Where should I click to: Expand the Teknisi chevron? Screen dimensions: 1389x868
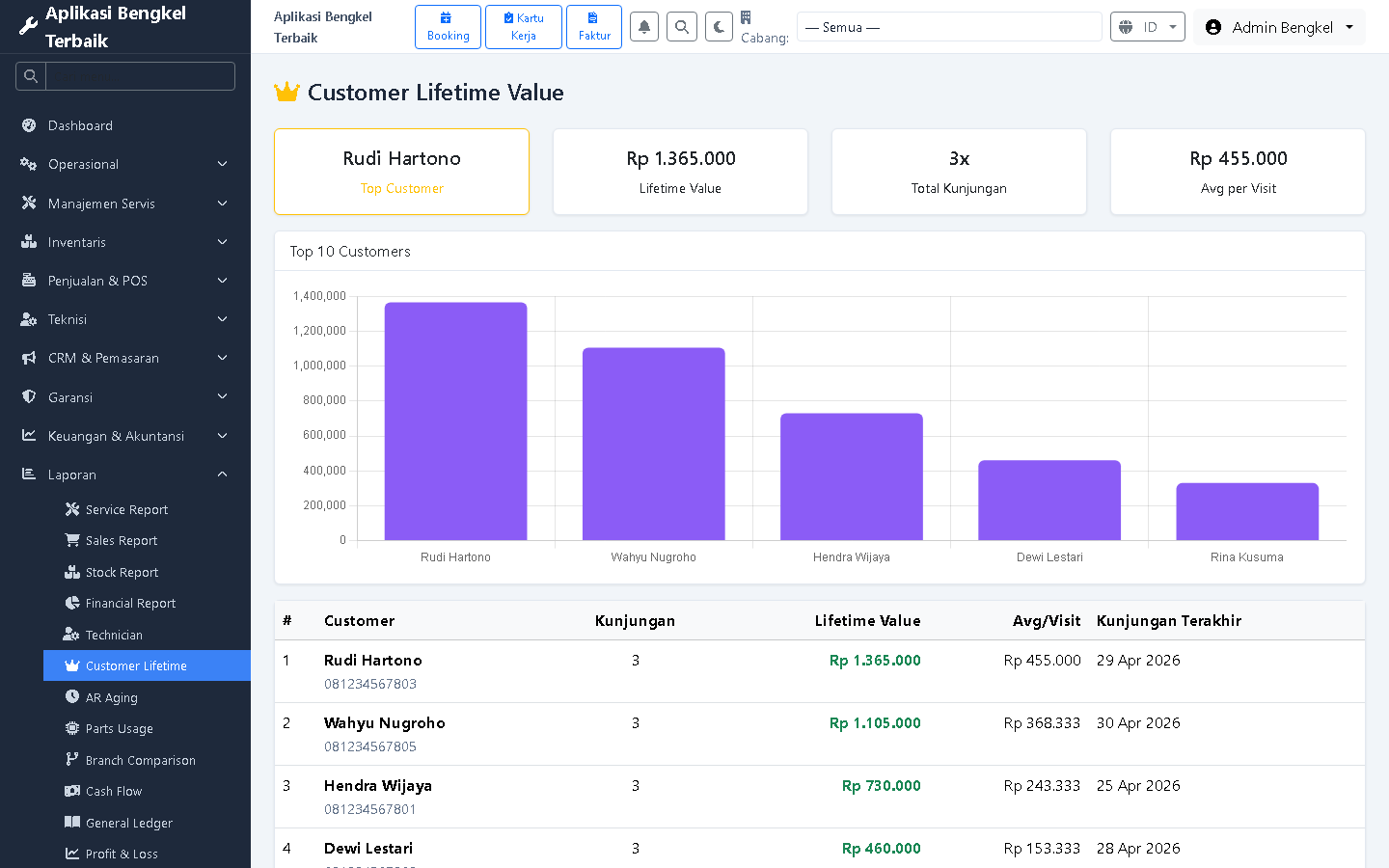[x=223, y=319]
